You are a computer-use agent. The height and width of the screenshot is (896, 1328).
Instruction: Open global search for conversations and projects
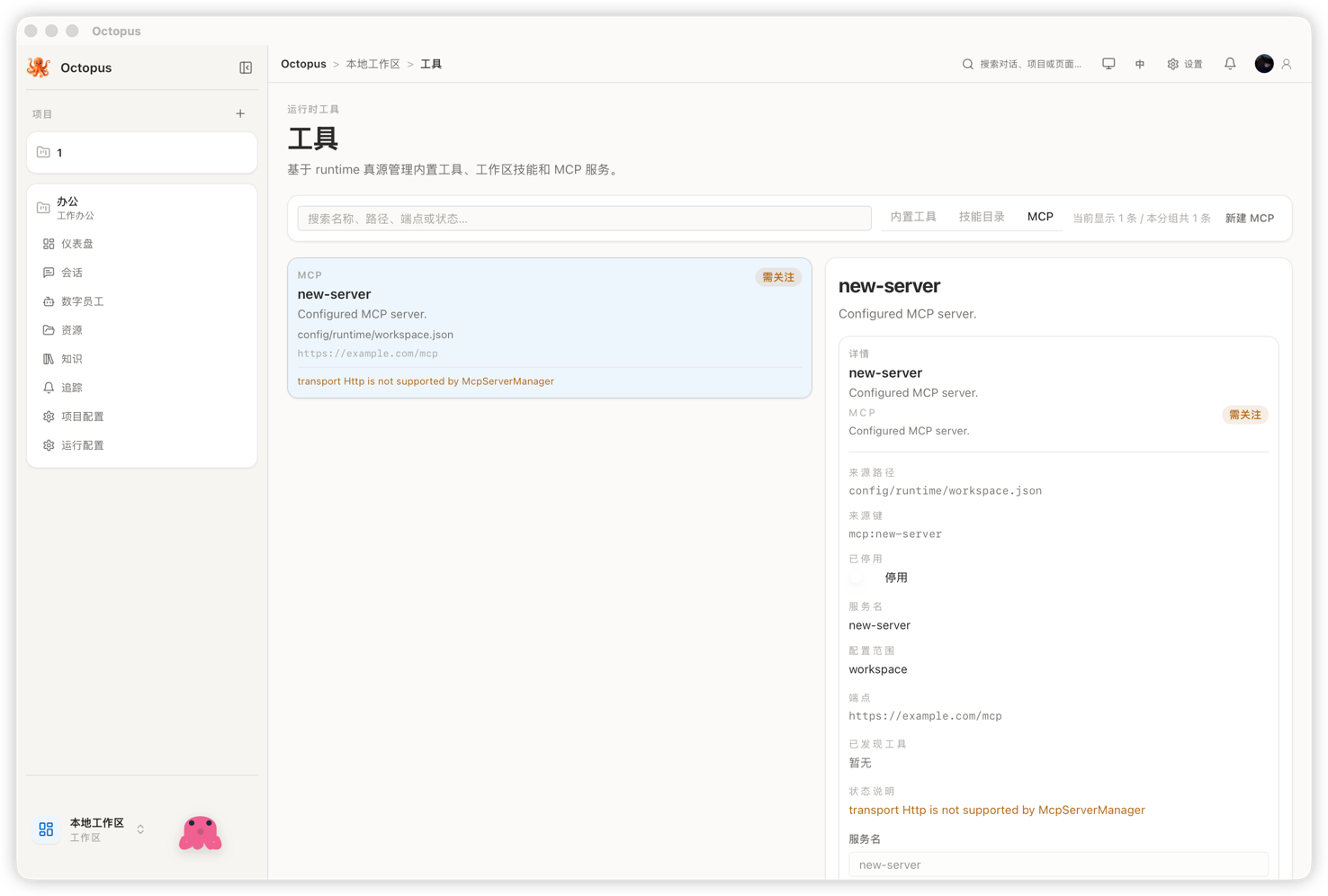coord(1022,64)
